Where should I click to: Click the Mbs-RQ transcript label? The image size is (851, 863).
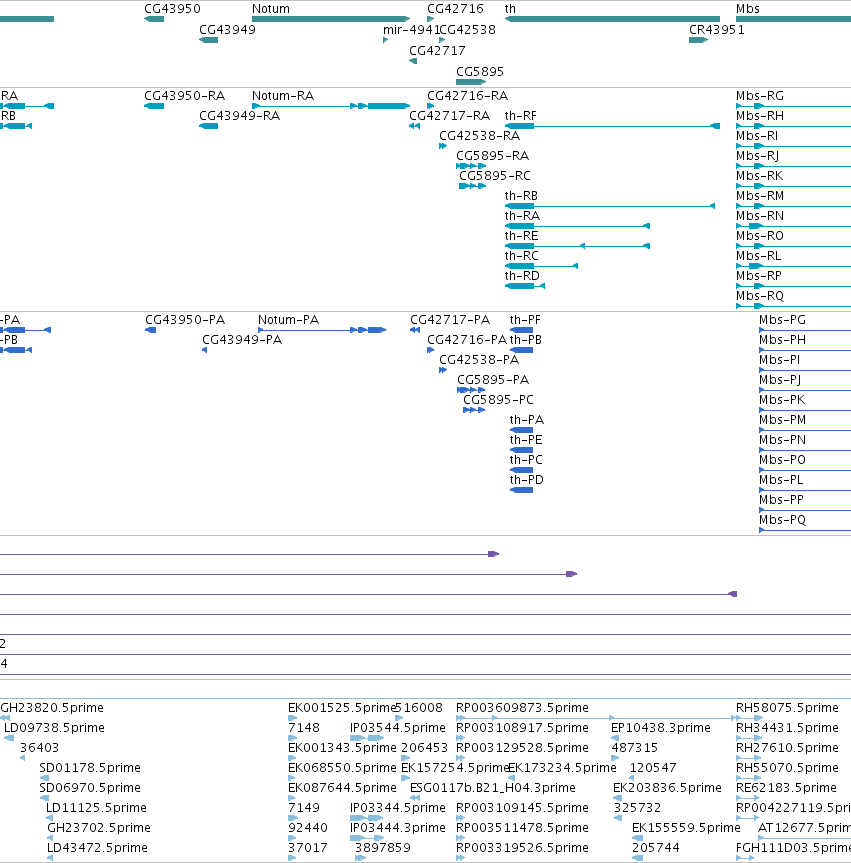[760, 296]
